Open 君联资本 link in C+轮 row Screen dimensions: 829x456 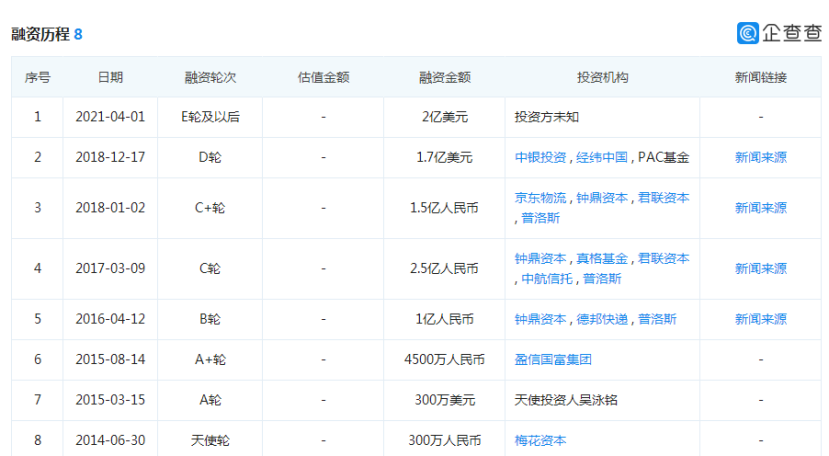[x=664, y=198]
